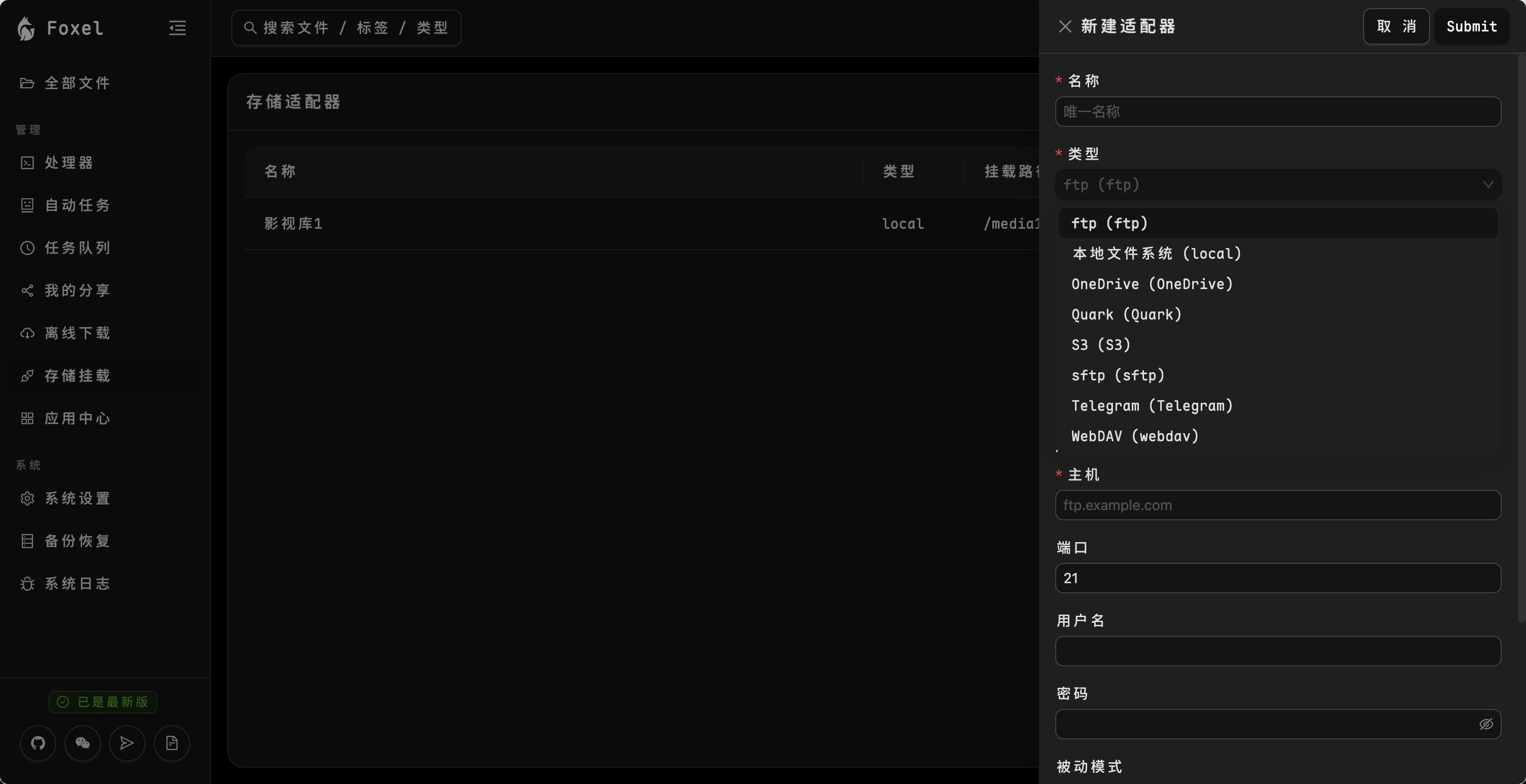The height and width of the screenshot is (784, 1526).
Task: Click the 处理器 terminal icon
Action: coord(27,163)
